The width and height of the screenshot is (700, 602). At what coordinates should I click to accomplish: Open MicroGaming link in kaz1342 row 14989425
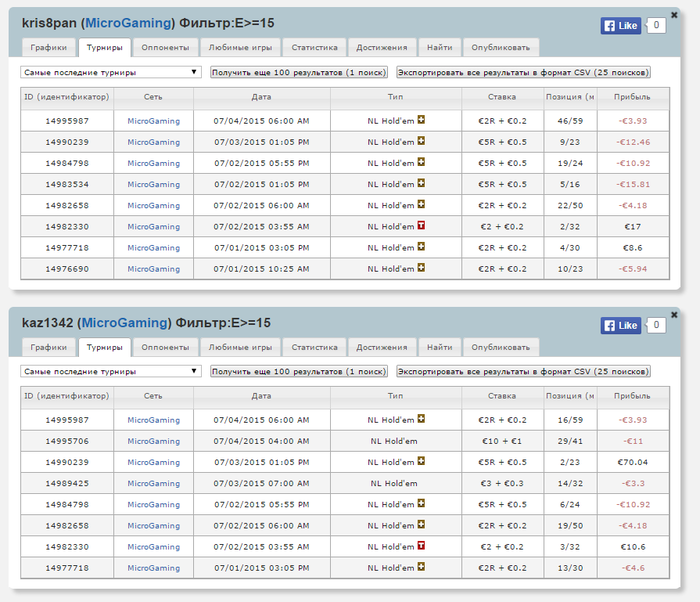tap(154, 483)
